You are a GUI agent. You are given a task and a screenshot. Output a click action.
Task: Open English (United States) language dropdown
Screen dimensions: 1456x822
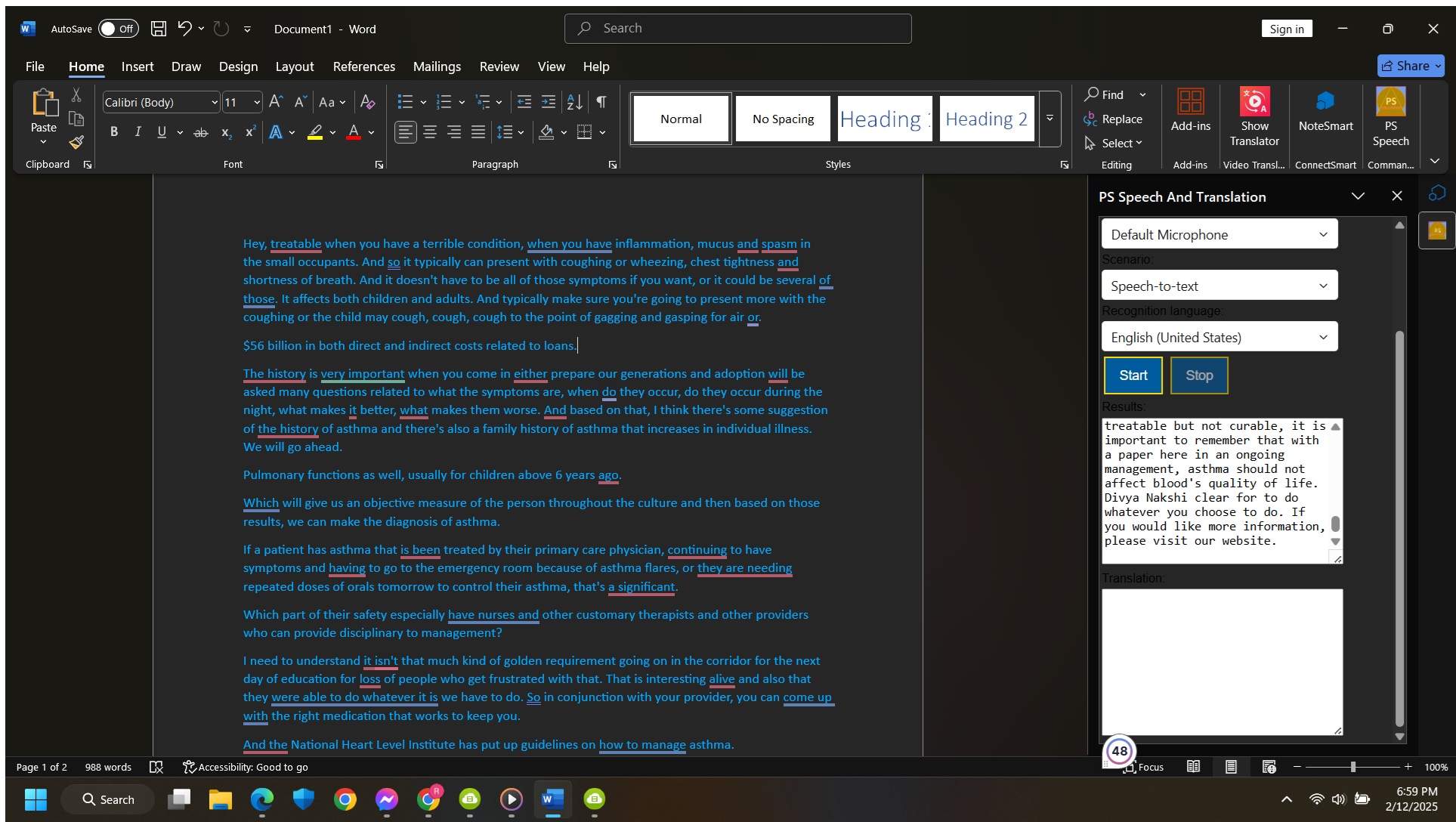[x=1219, y=337]
